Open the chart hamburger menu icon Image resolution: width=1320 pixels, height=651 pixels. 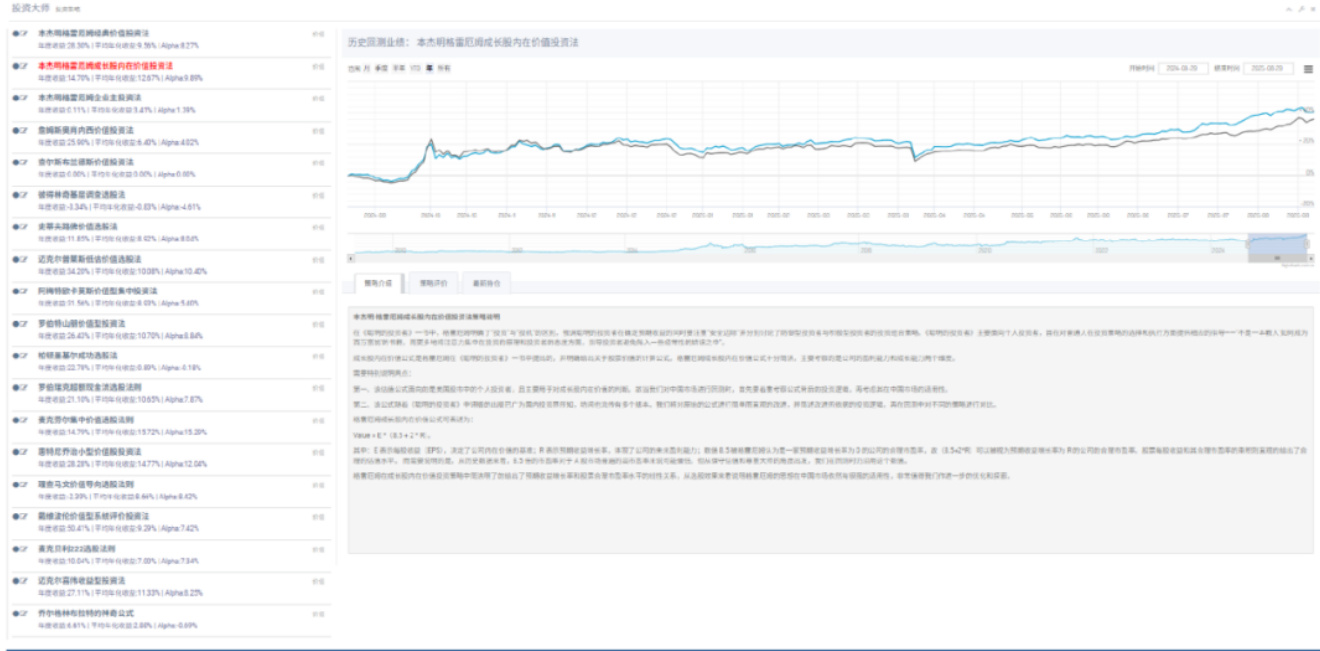point(1308,69)
